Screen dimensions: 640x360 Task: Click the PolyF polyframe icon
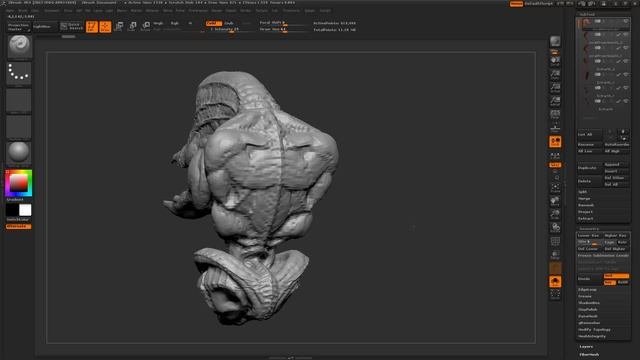[555, 242]
